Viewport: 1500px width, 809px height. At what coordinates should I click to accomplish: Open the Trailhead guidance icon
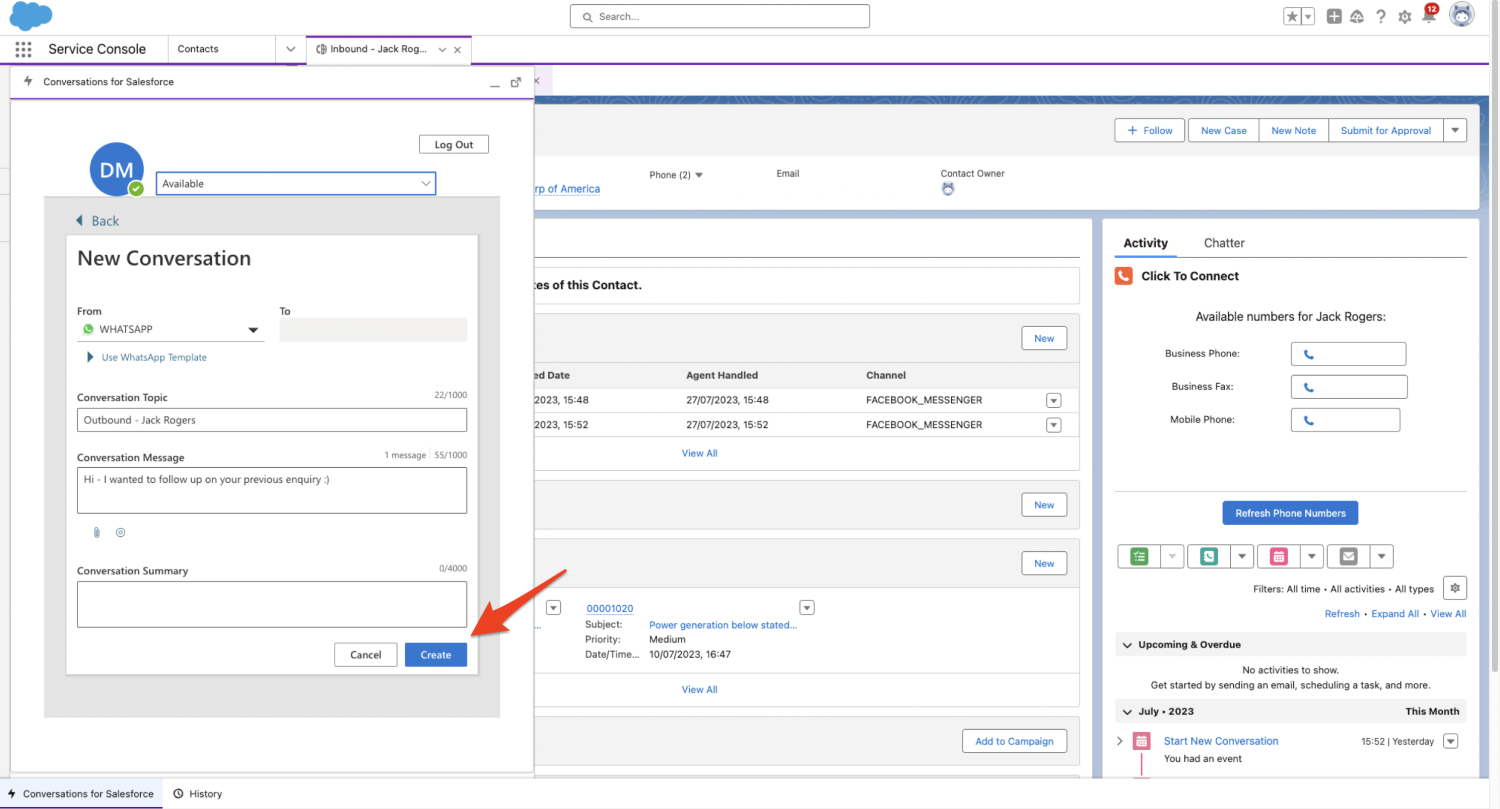[x=1357, y=17]
